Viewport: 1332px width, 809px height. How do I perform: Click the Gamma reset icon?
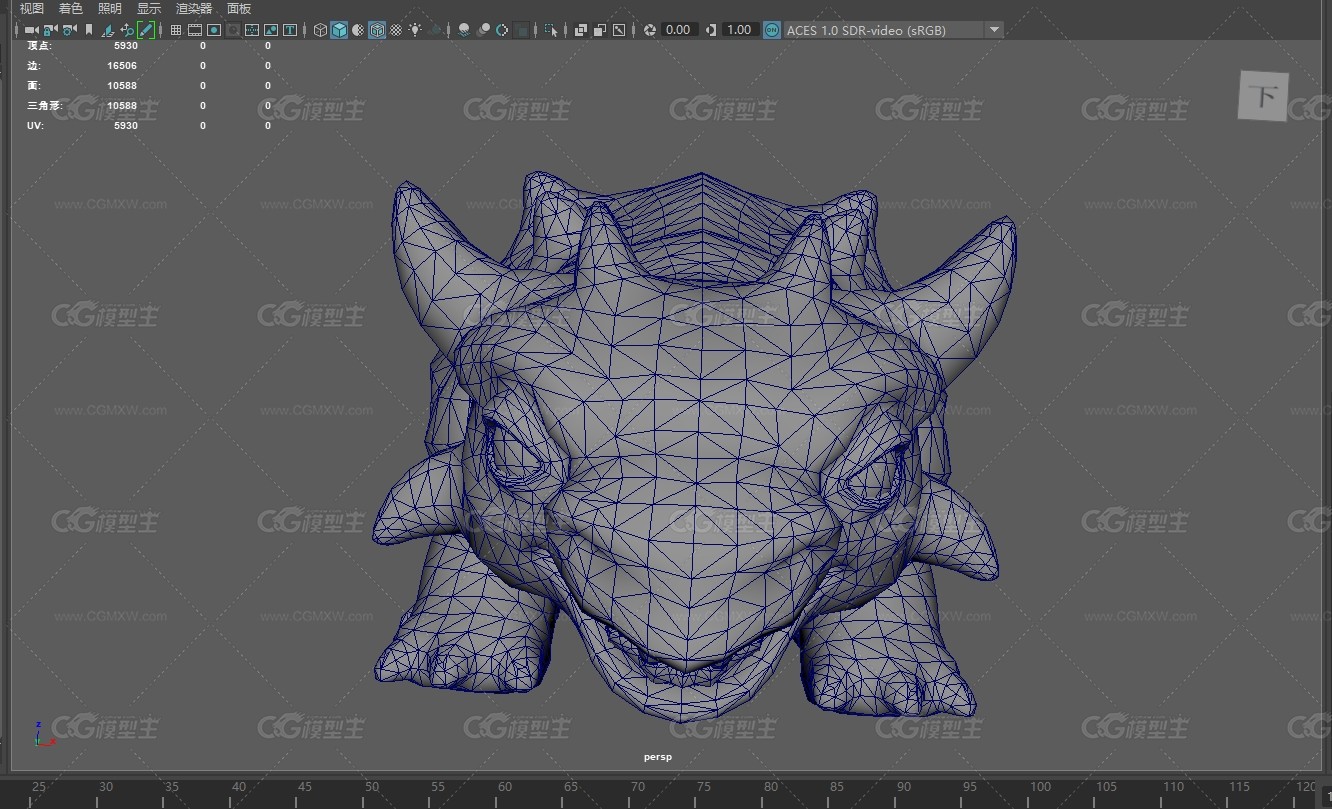click(711, 30)
